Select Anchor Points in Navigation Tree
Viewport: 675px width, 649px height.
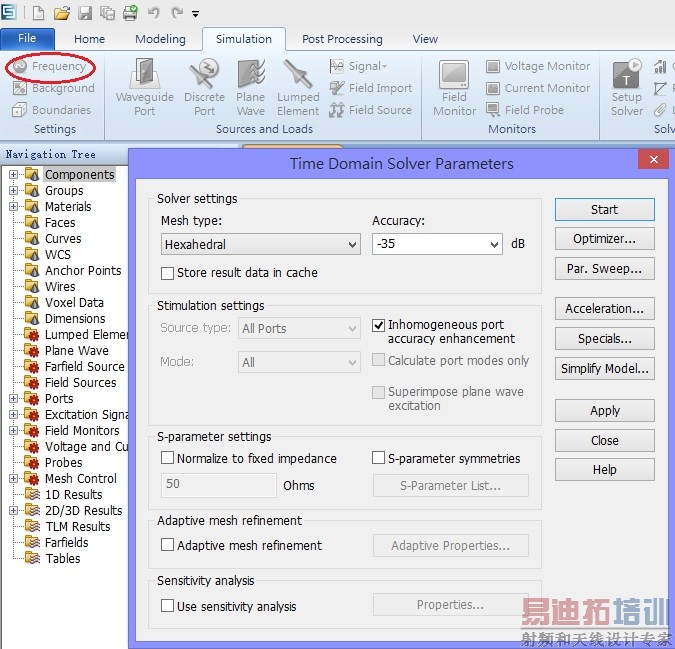pyautogui.click(x=83, y=270)
